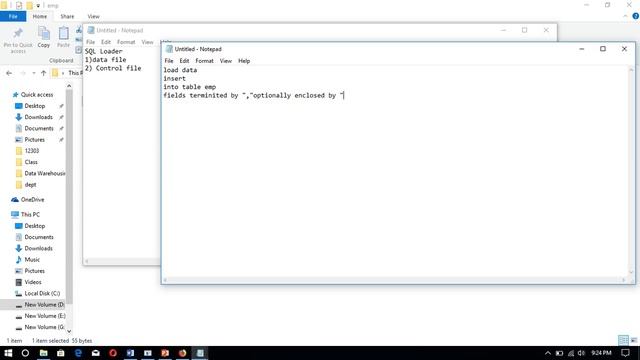Switch to details view icon in status bar
The height and width of the screenshot is (360, 640).
click(x=623, y=340)
